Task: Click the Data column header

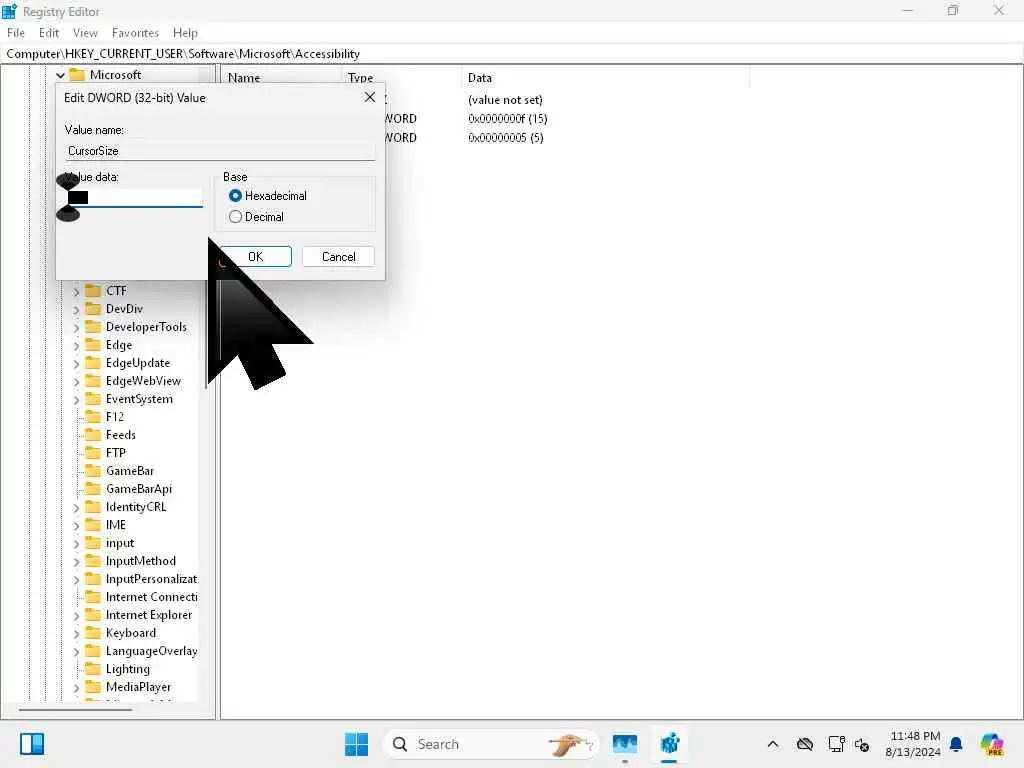Action: (x=479, y=78)
